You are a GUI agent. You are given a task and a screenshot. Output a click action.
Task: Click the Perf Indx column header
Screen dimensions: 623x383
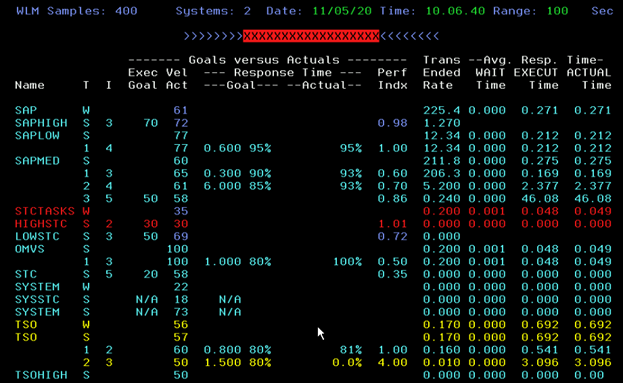click(x=393, y=79)
